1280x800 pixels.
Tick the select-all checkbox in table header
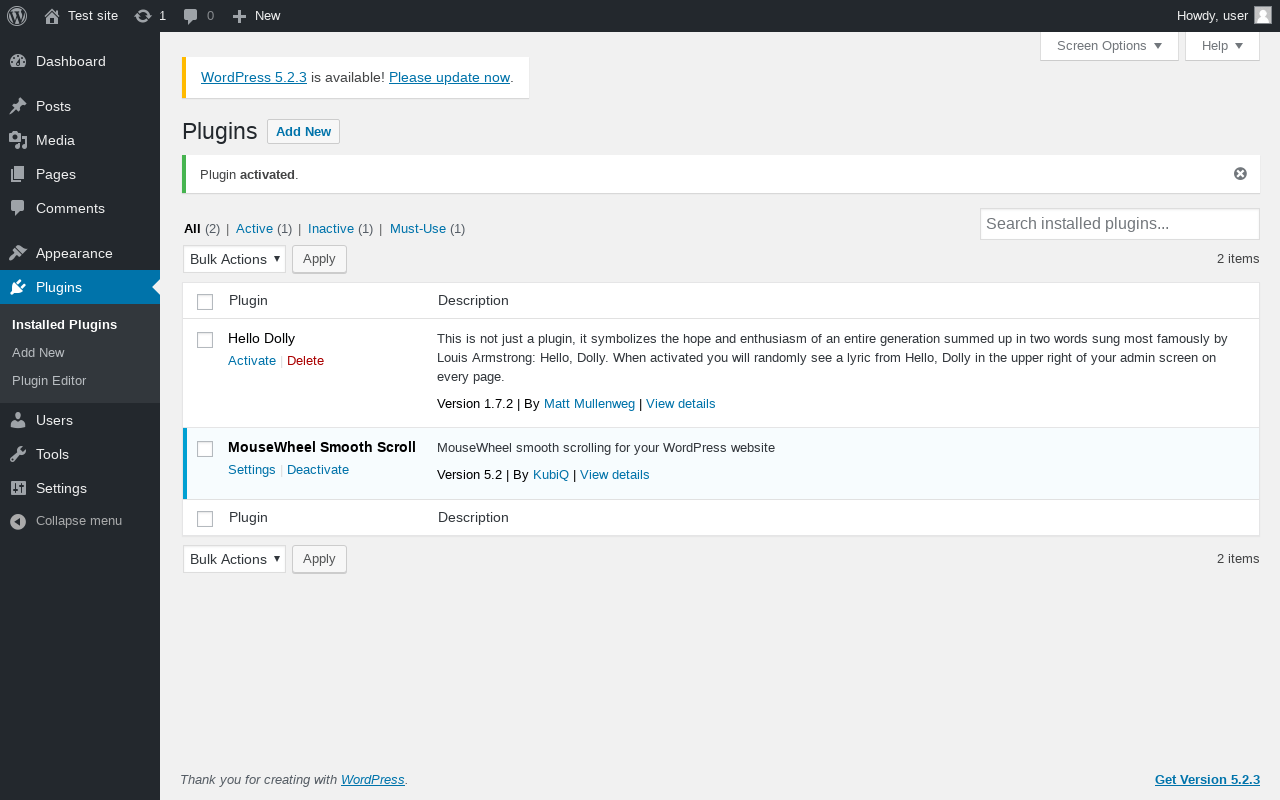coord(205,302)
